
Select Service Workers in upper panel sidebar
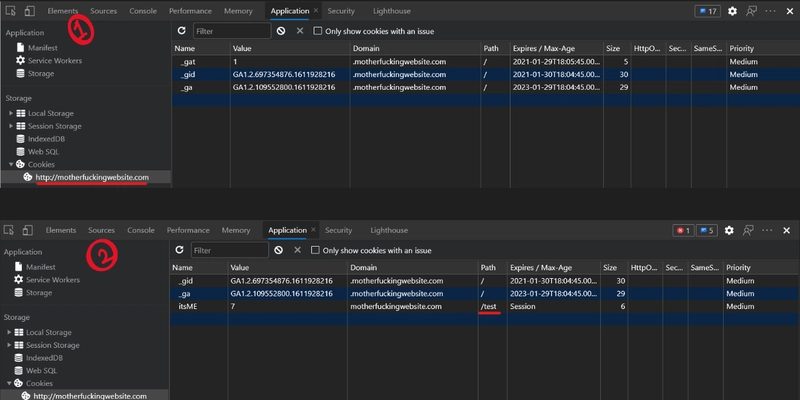[x=55, y=61]
